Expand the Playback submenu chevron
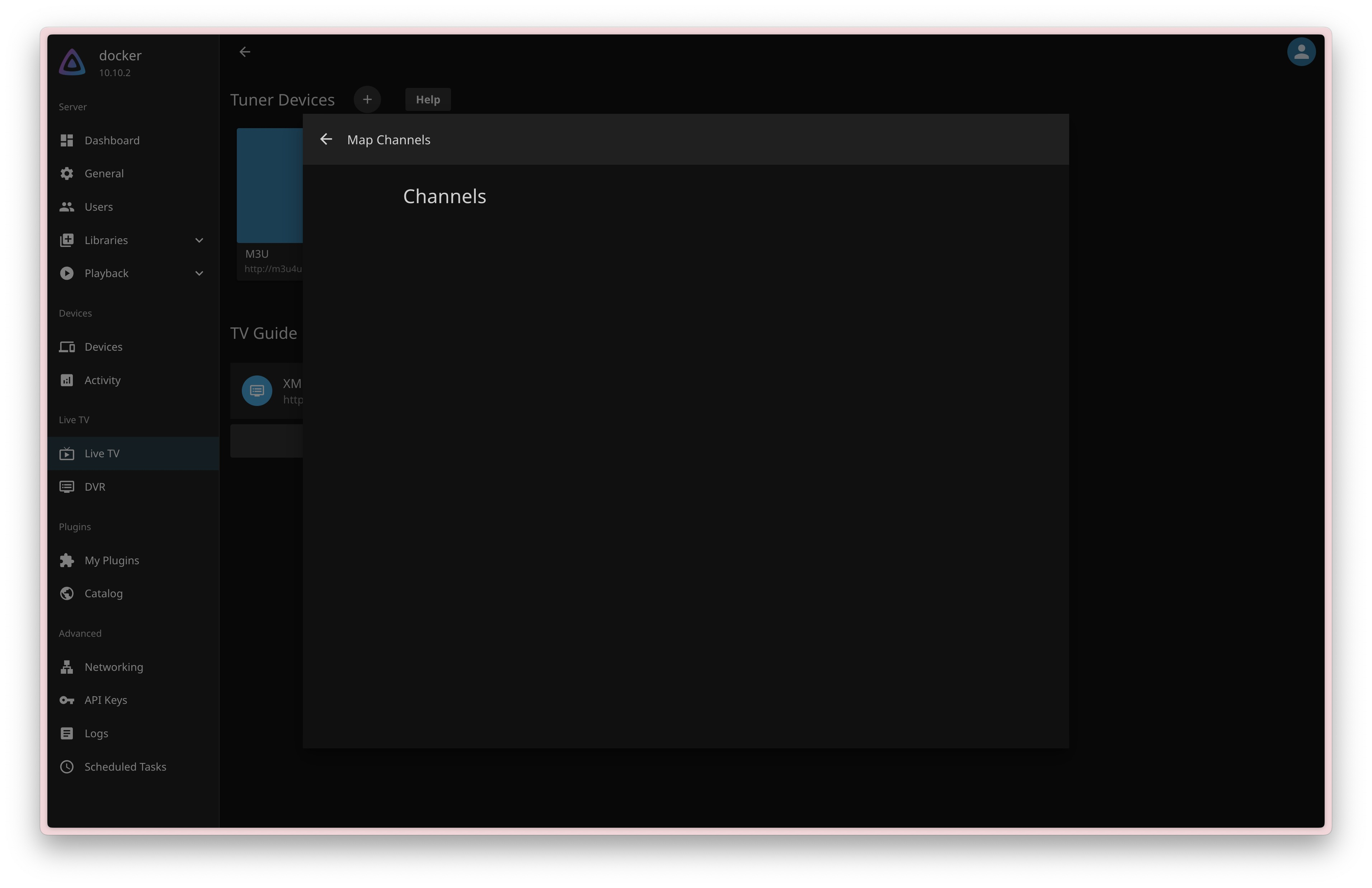Viewport: 1372px width, 888px height. (199, 273)
